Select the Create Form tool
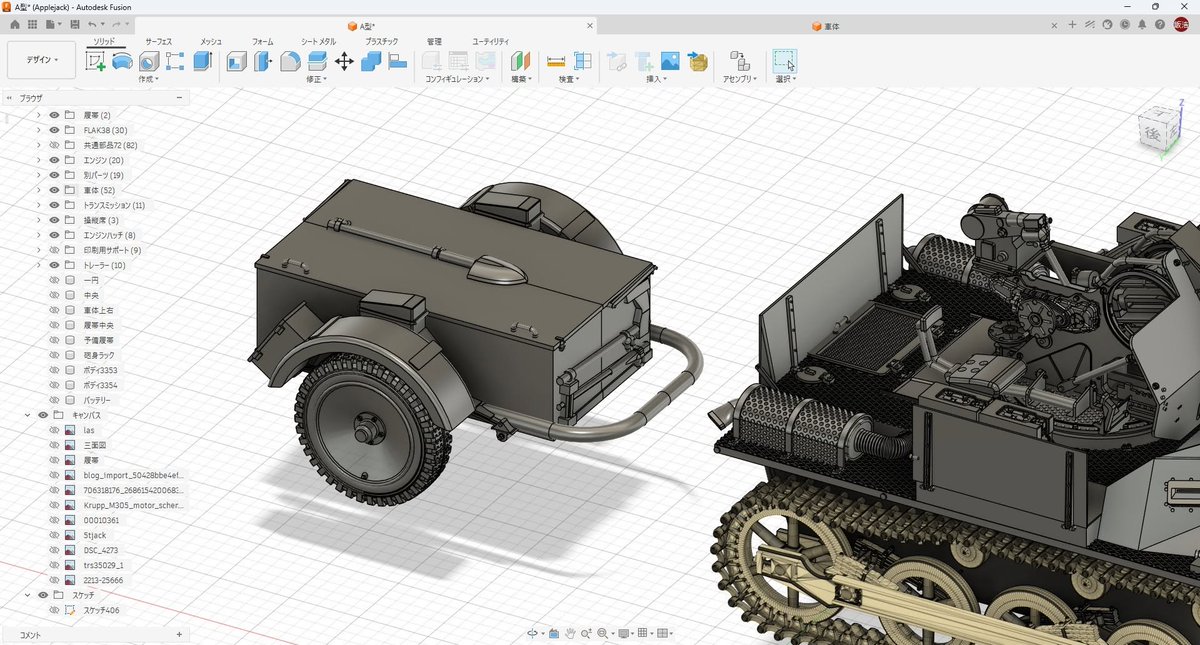Image resolution: width=1200 pixels, height=645 pixels. point(122,61)
